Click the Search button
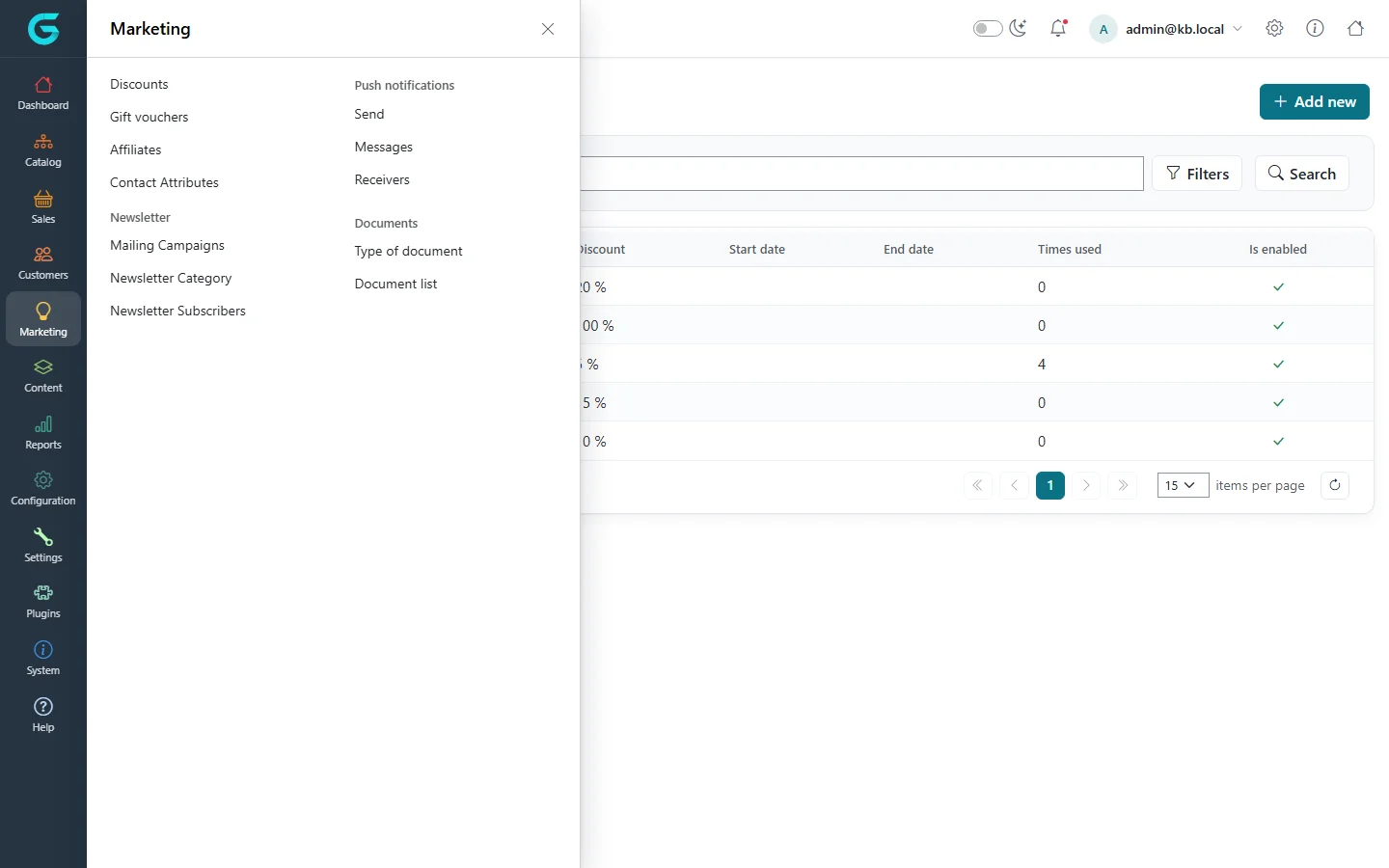1389x868 pixels. (x=1302, y=174)
